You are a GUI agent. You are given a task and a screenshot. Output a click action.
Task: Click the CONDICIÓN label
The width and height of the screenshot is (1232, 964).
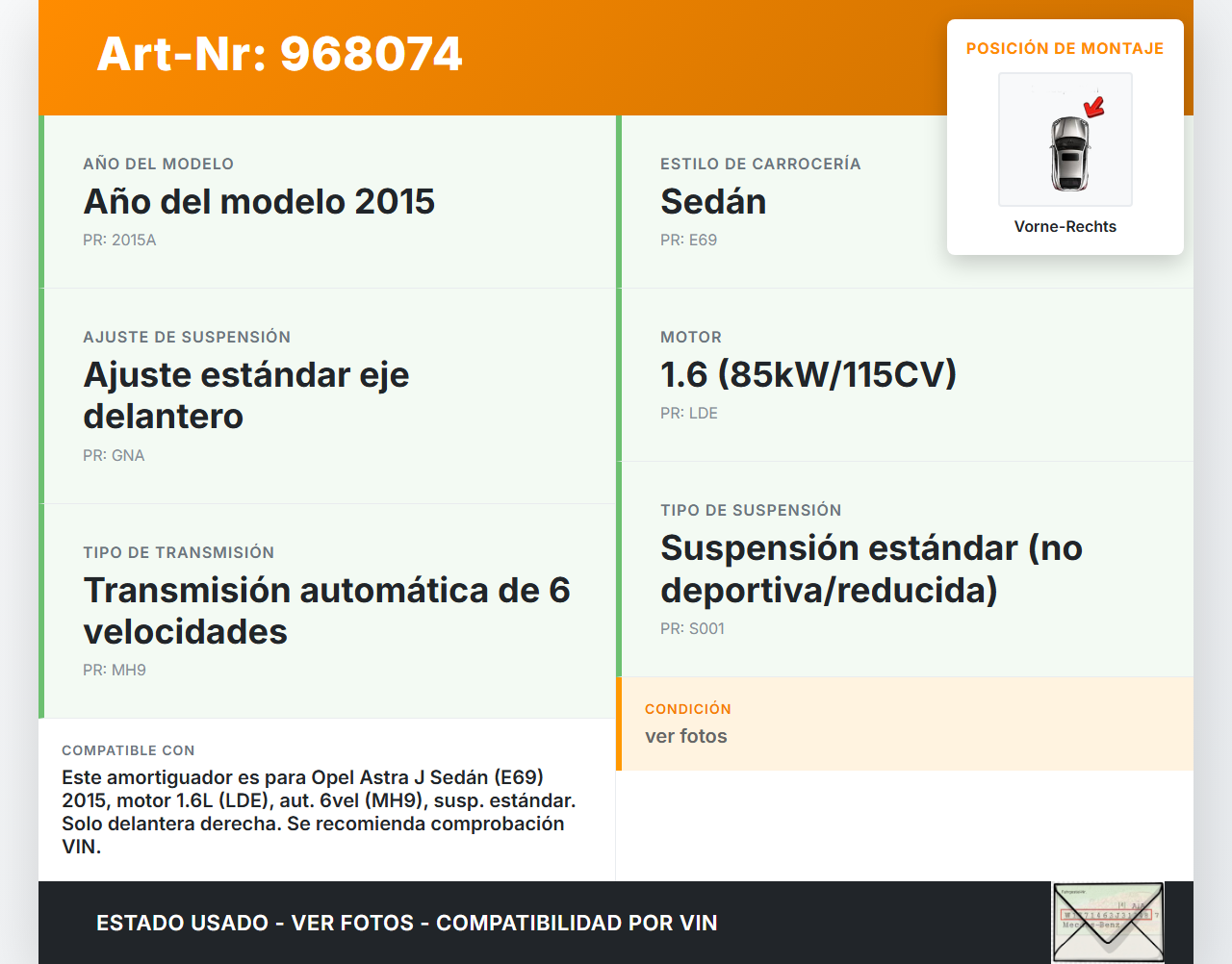[x=688, y=709]
